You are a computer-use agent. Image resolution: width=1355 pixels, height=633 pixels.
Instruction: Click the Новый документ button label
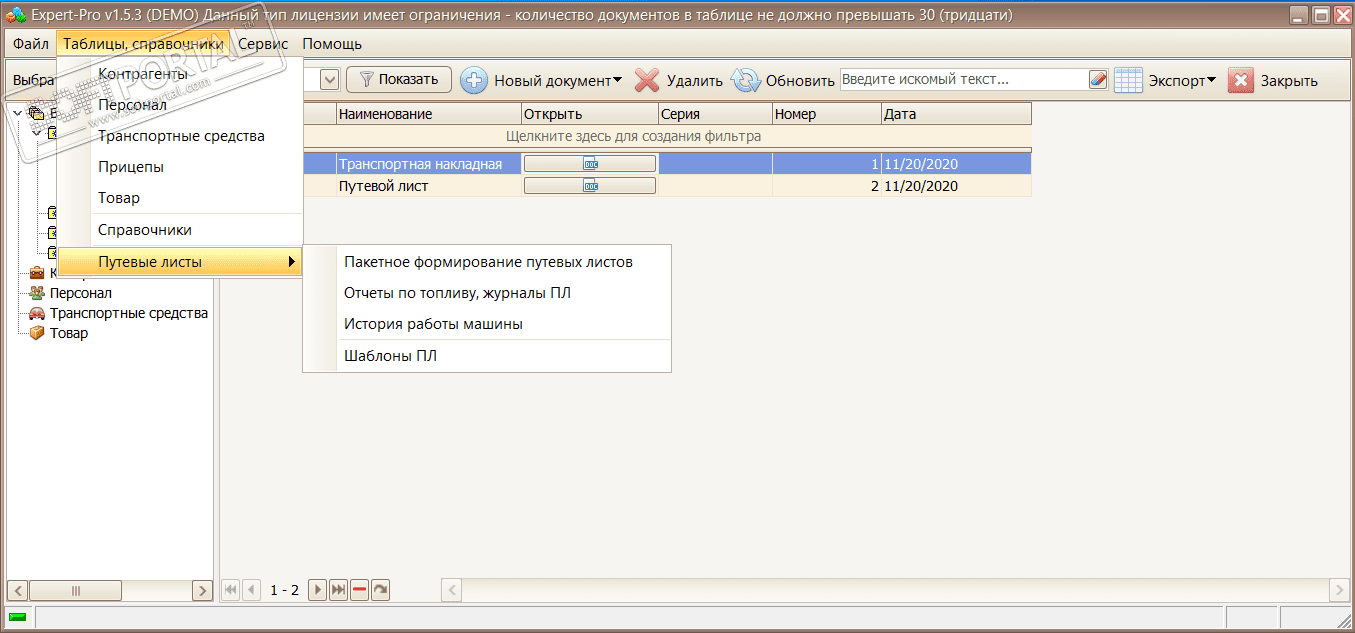552,81
